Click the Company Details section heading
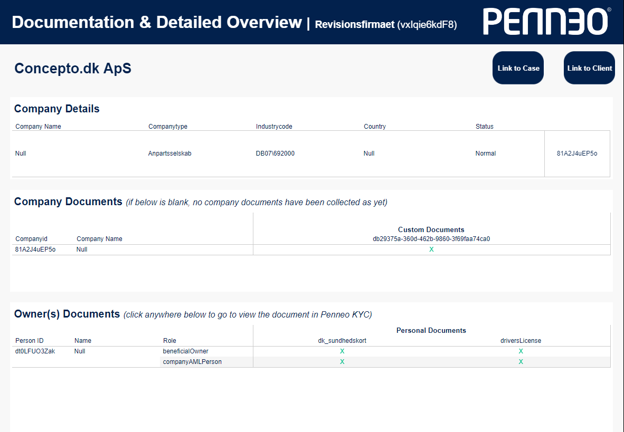 (x=57, y=109)
